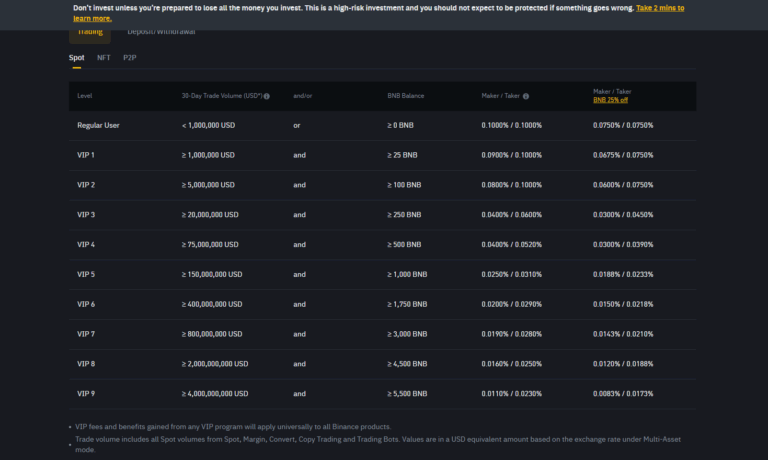This screenshot has height=460, width=768.
Task: Click the '≥ 1,750 BNB' balance cell
Action: pyautogui.click(x=407, y=305)
